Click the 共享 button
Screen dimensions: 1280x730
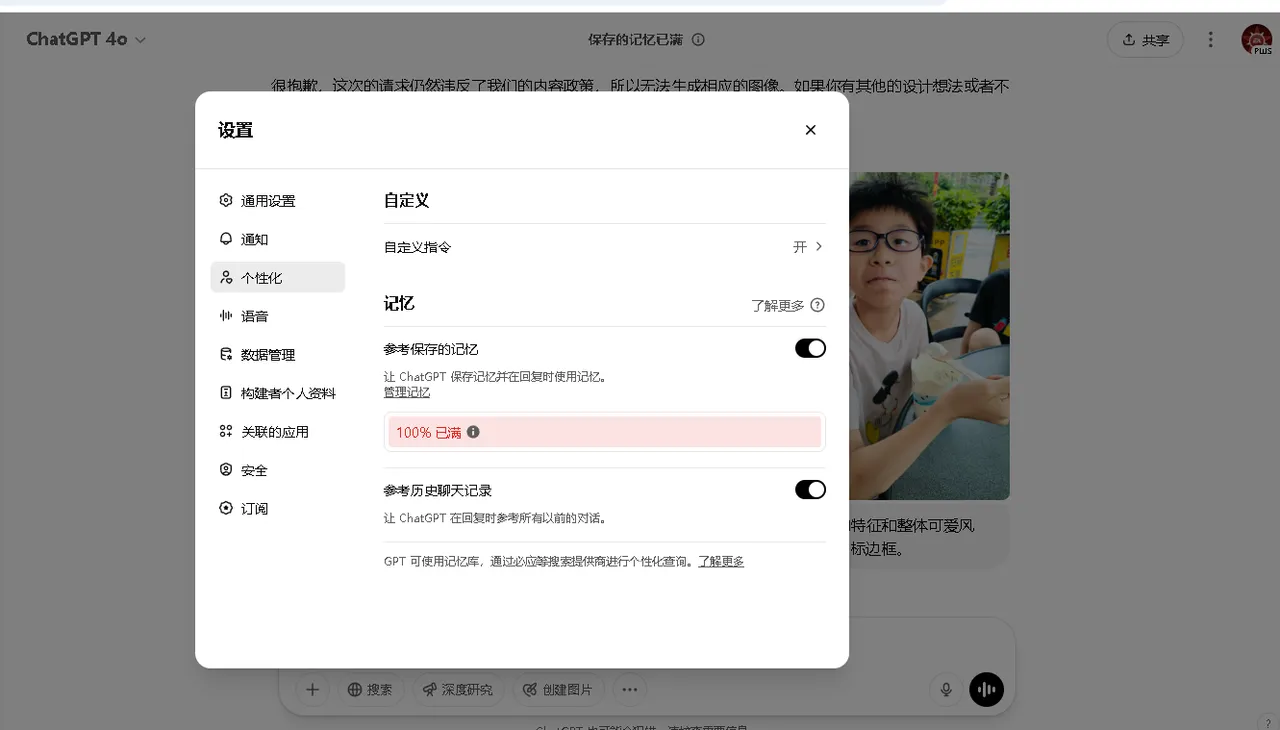1145,40
